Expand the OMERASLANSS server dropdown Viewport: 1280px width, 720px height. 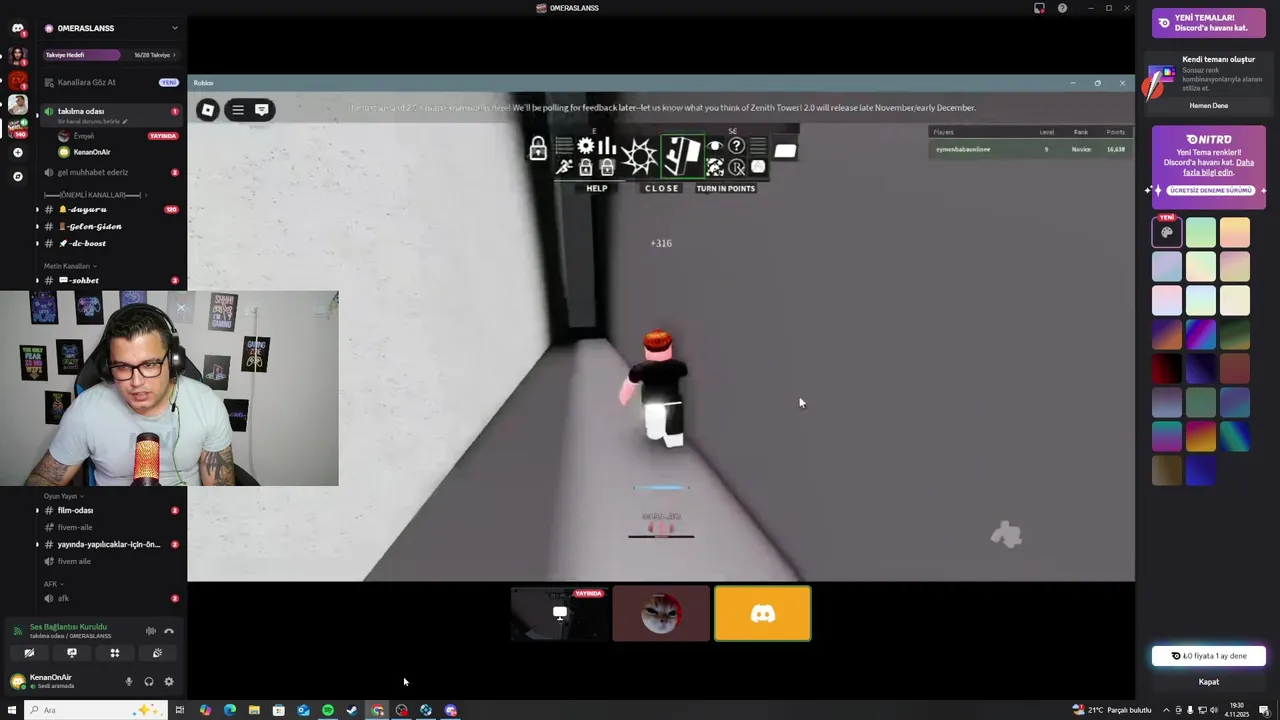pos(174,28)
